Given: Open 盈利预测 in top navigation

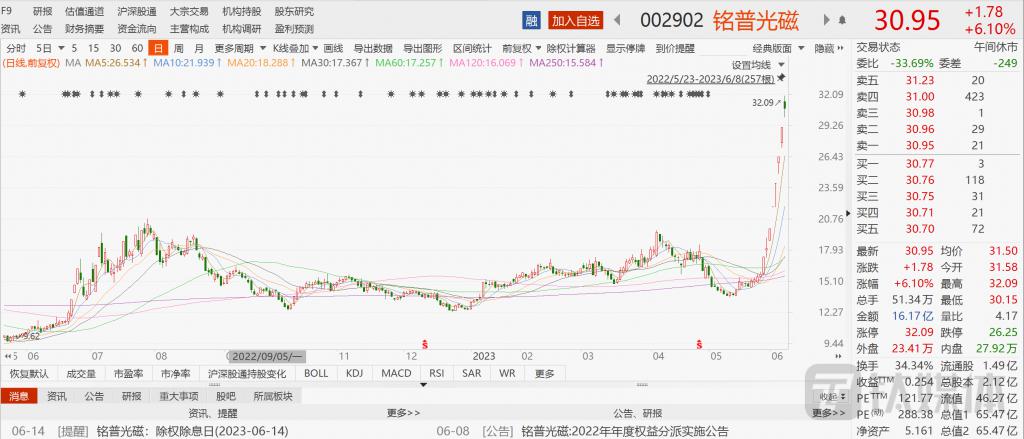Looking at the screenshot, I should (294, 29).
